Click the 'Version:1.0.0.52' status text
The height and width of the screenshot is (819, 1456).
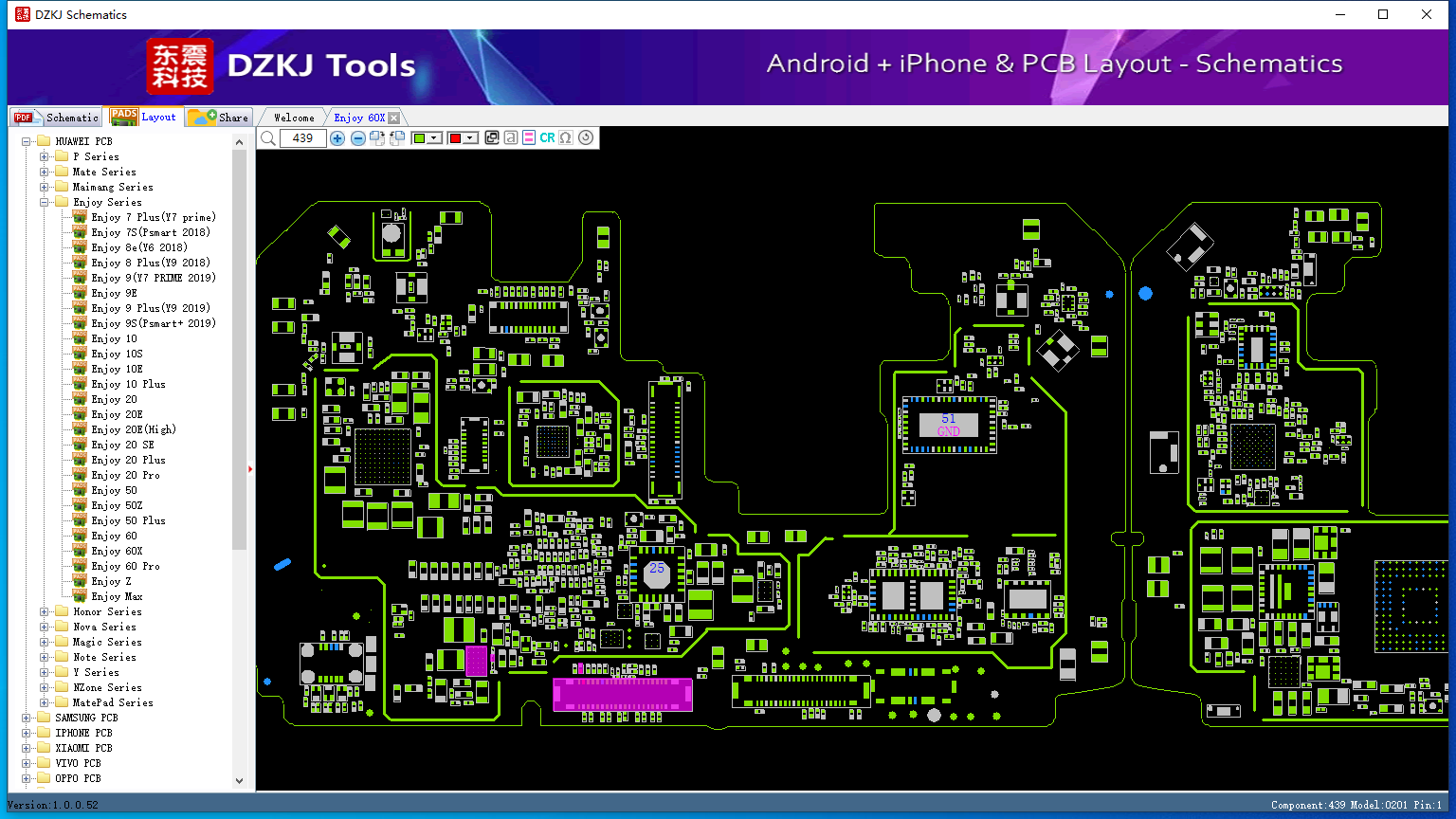pyautogui.click(x=53, y=805)
